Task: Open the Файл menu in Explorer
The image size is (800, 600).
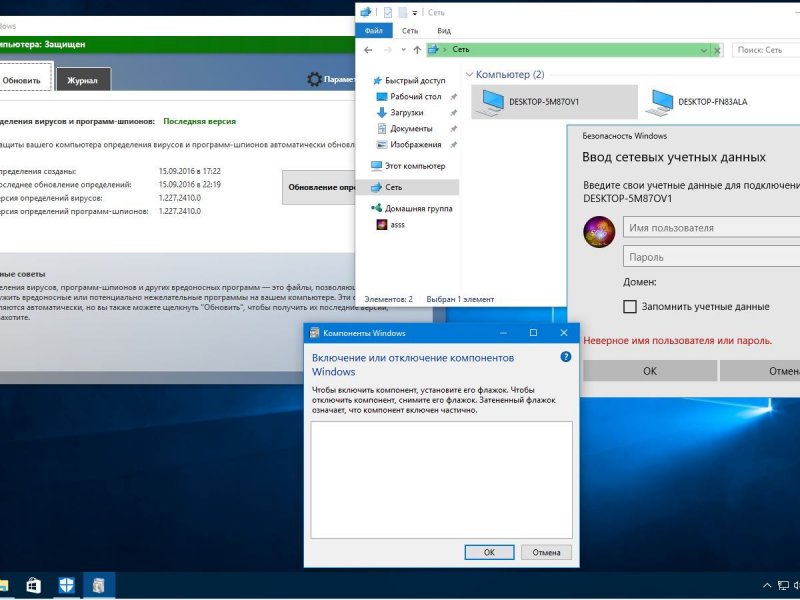Action: click(x=374, y=31)
